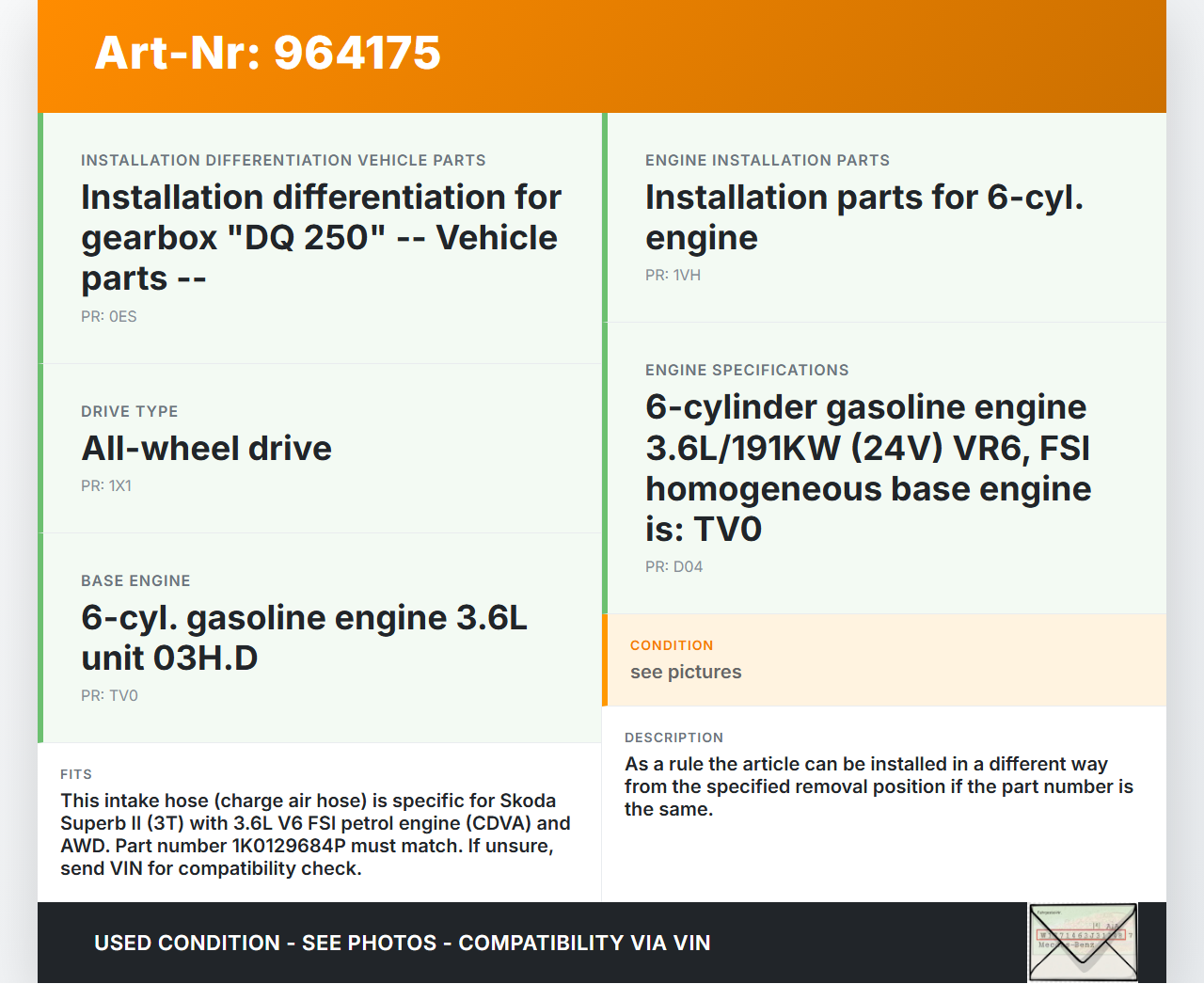Click the description paragraph about removal position
Image resolution: width=1204 pixels, height=984 pixels.
[879, 786]
